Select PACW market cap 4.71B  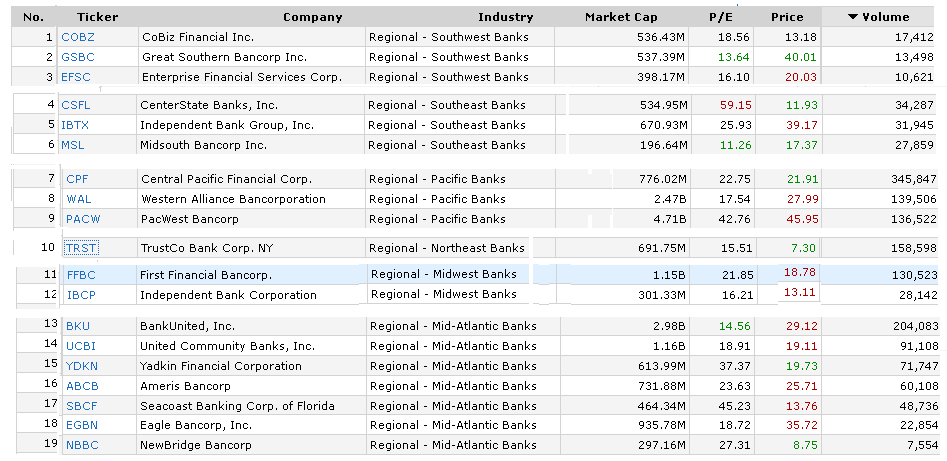coord(669,219)
